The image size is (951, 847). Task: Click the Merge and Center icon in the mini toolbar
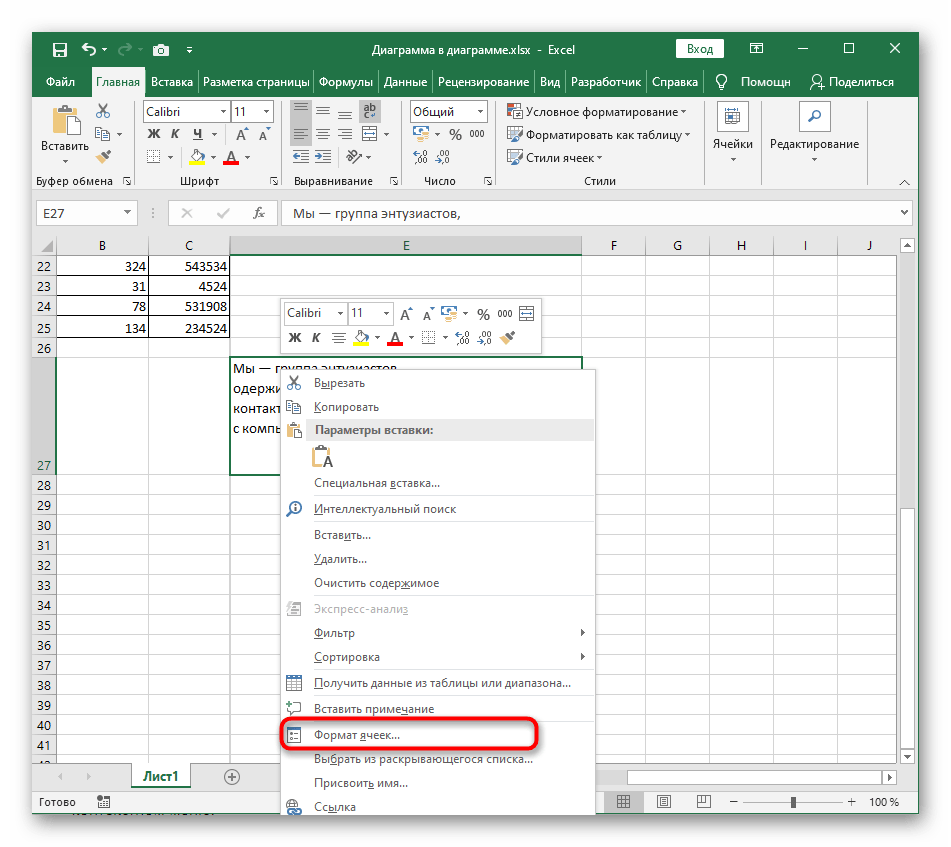point(526,314)
